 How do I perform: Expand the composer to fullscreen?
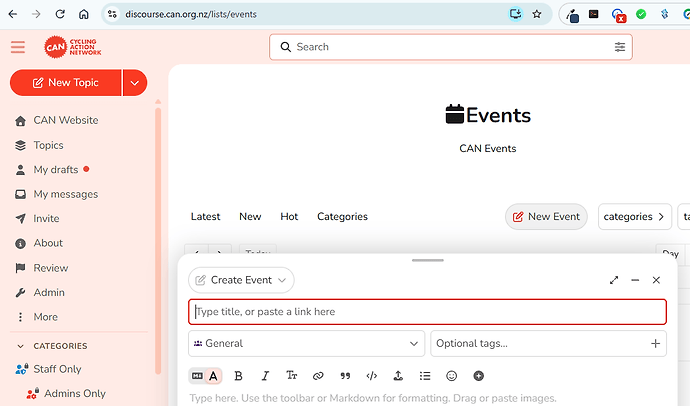coord(614,280)
